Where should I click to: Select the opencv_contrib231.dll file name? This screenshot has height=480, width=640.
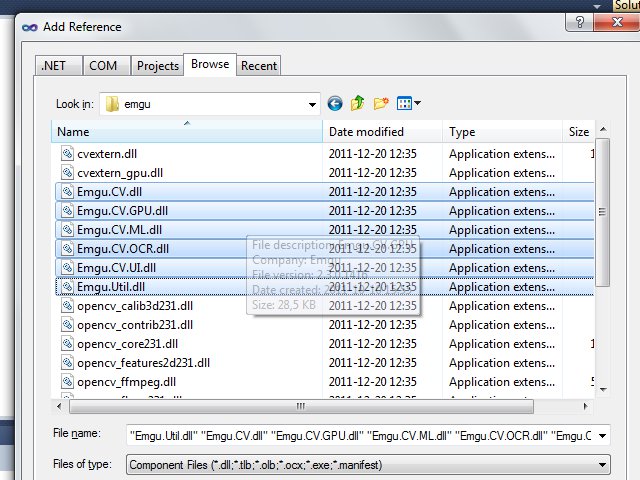pyautogui.click(x=135, y=325)
